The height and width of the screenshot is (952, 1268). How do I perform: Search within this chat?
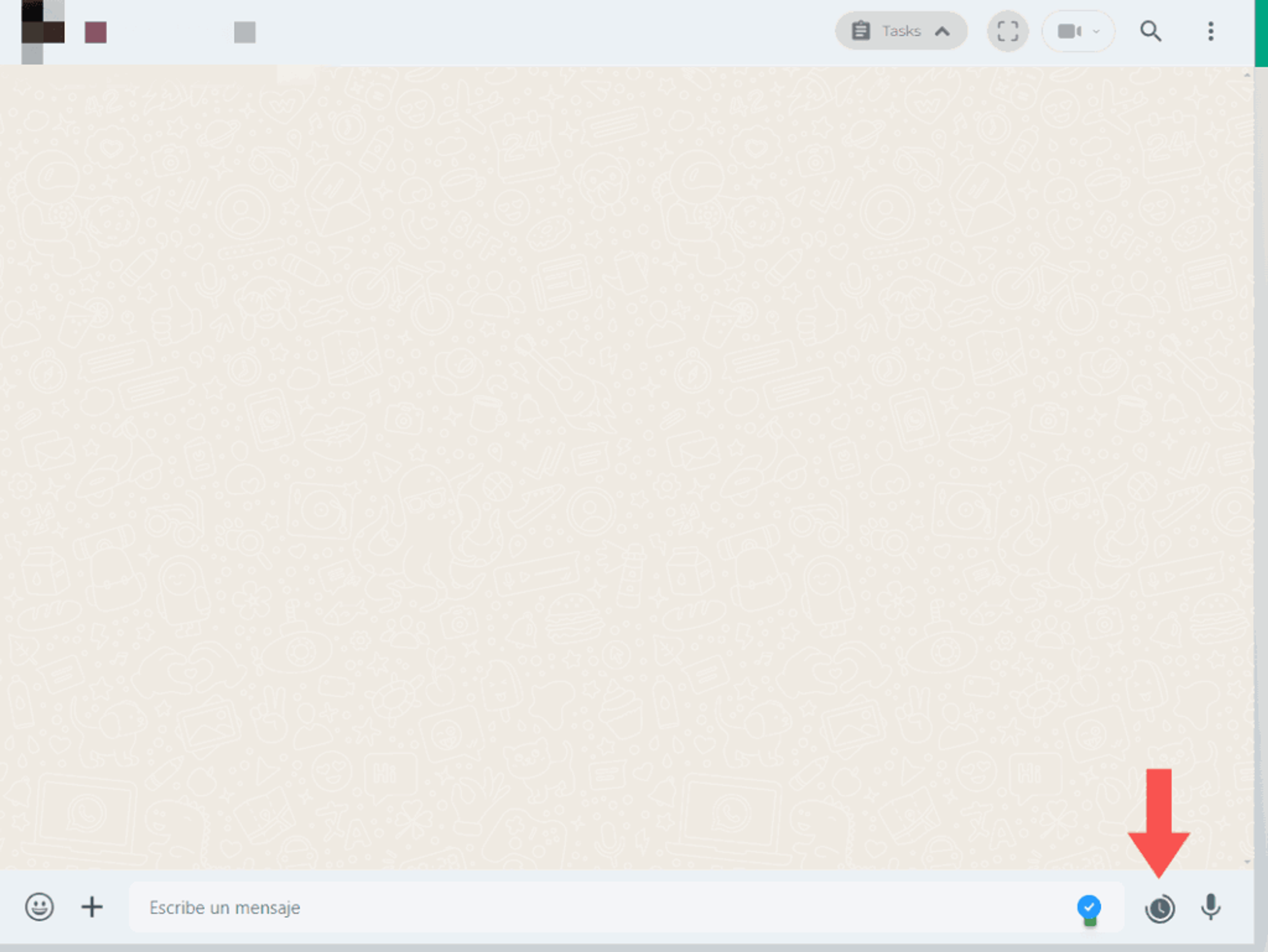tap(1150, 31)
